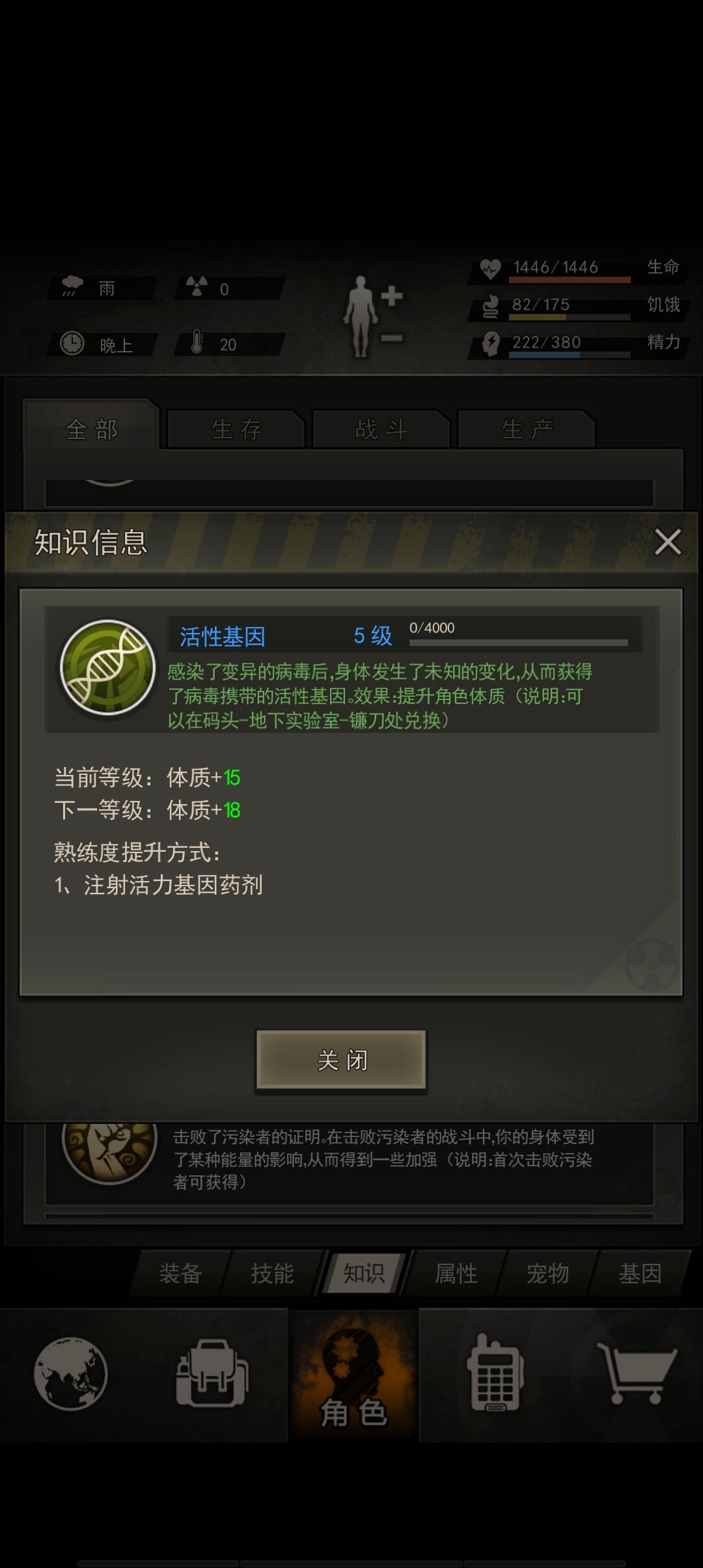Viewport: 703px width, 1568px height.
Task: Switch to the 技能 tab
Action: pyautogui.click(x=272, y=1273)
